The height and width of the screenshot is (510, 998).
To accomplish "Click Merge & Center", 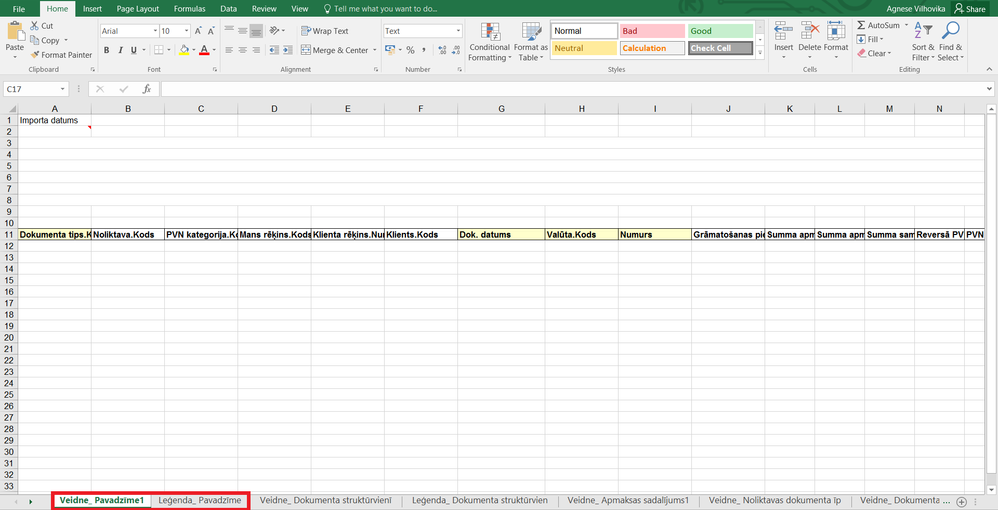I will 334,50.
